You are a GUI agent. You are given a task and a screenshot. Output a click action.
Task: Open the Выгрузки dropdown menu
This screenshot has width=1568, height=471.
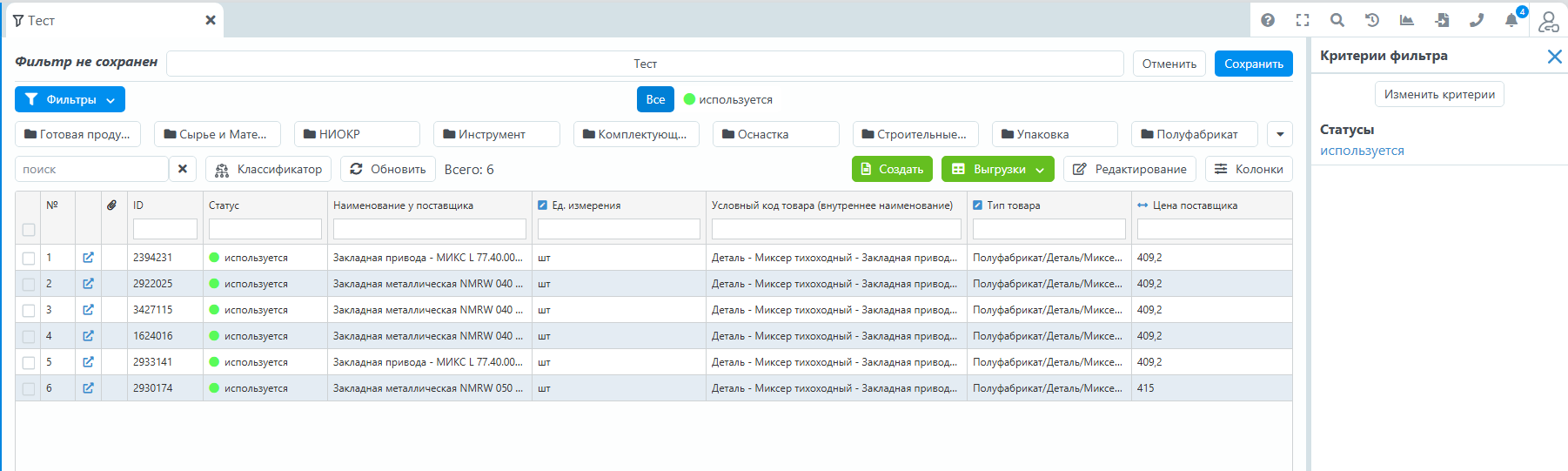pyautogui.click(x=997, y=169)
